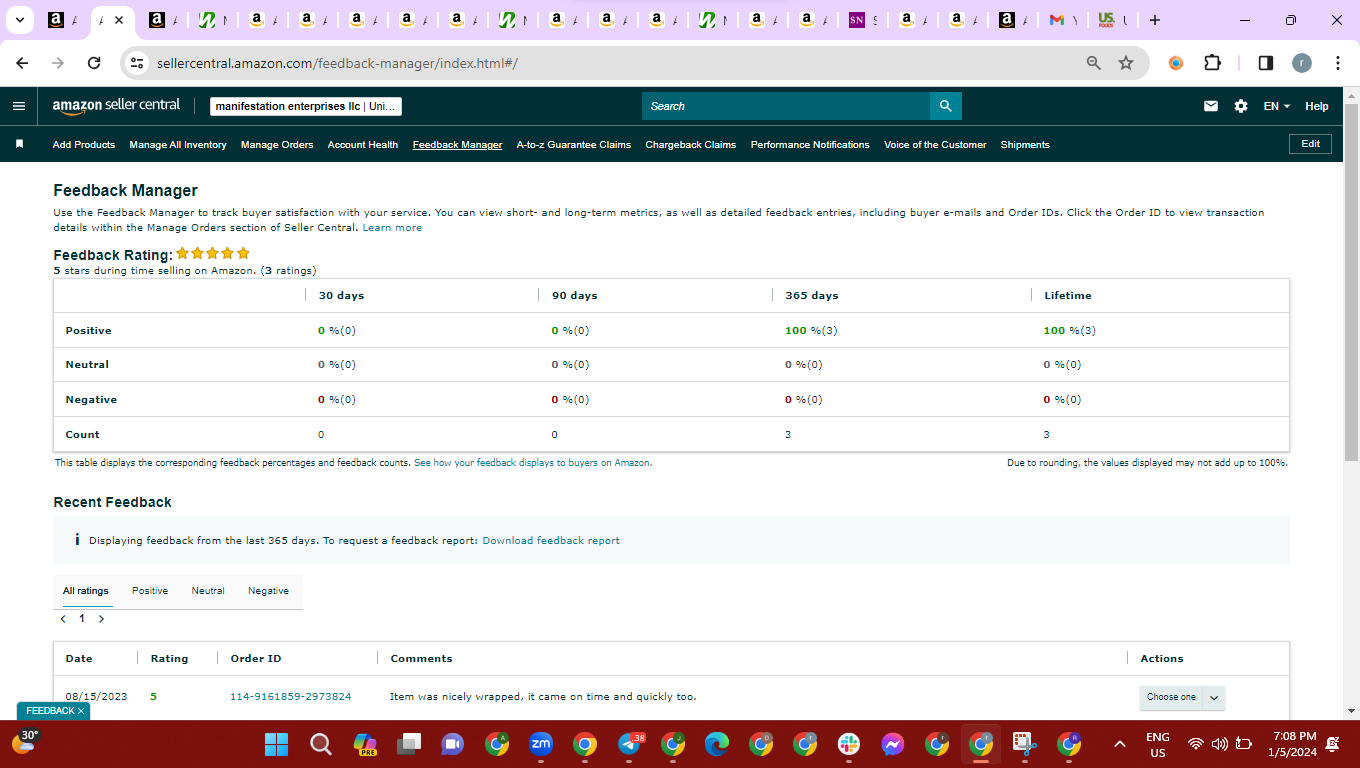Go to Shipments

1025,145
